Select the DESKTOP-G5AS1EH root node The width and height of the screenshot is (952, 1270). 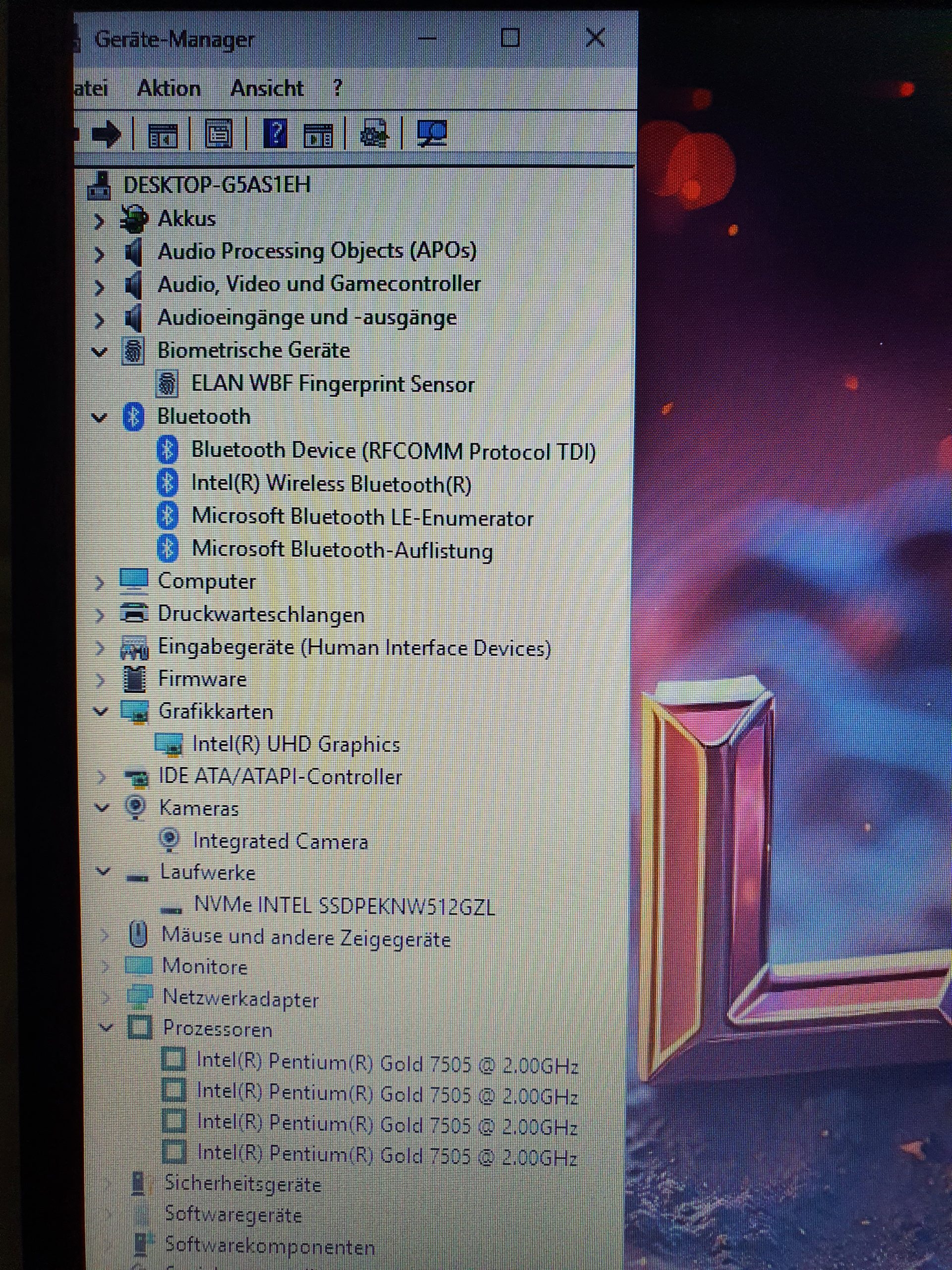coord(215,185)
